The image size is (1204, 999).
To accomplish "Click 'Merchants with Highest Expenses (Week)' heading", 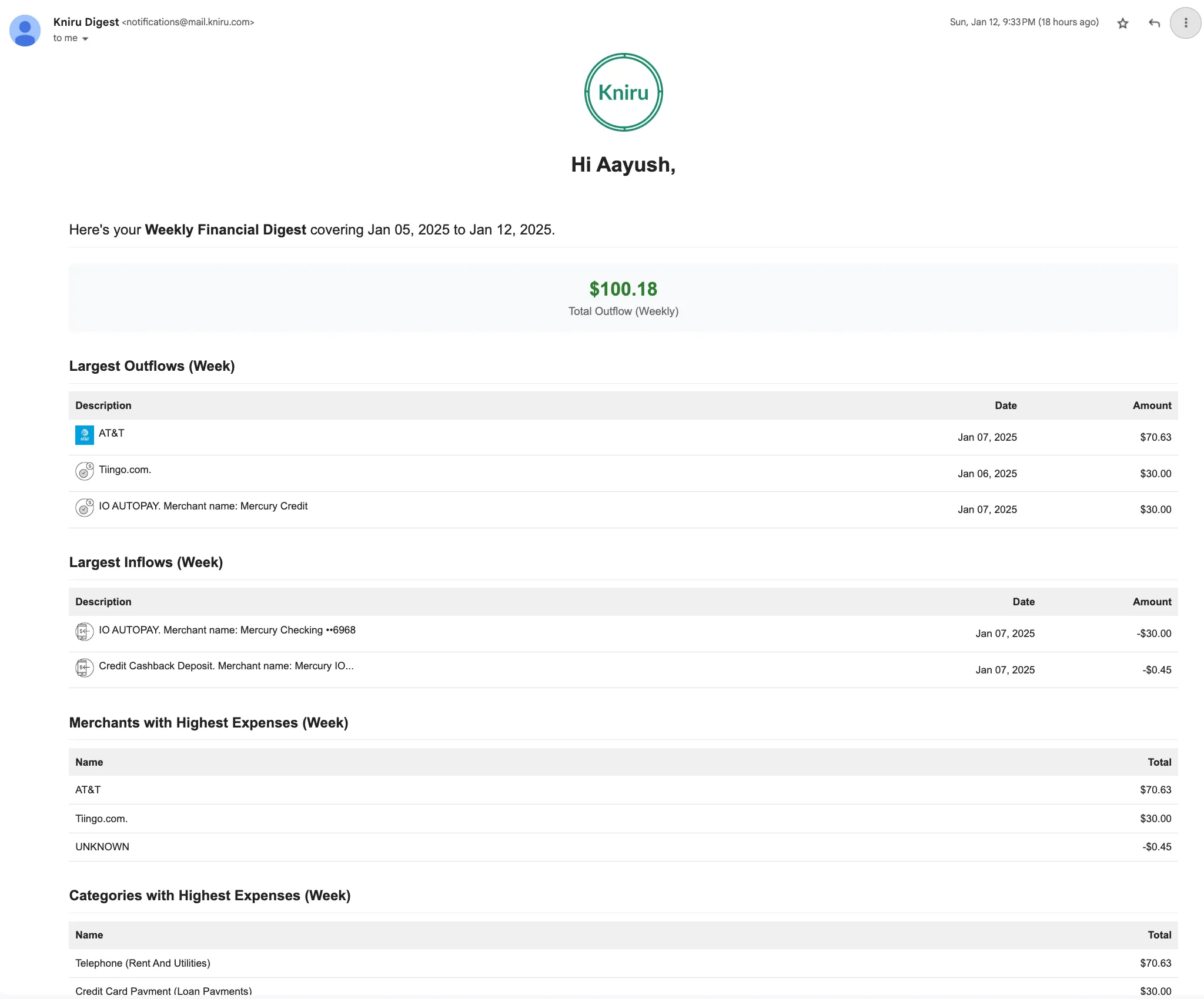I will point(209,723).
